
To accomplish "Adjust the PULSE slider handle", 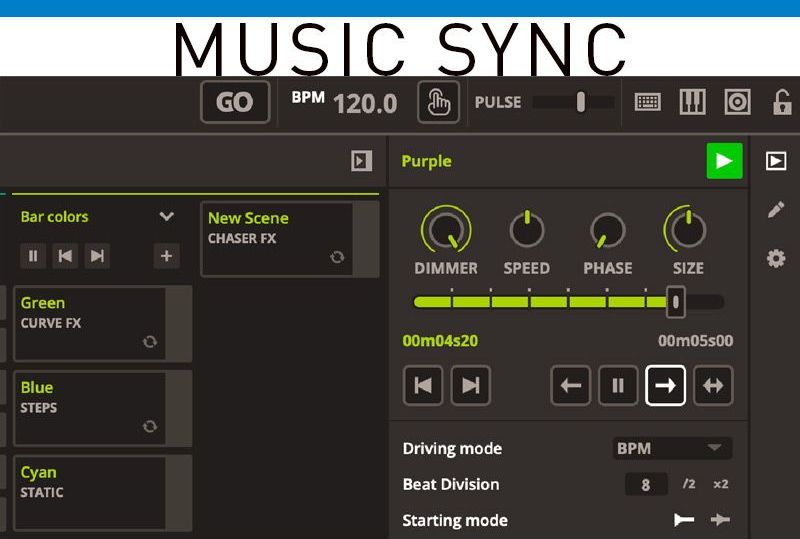I will tap(581, 102).
